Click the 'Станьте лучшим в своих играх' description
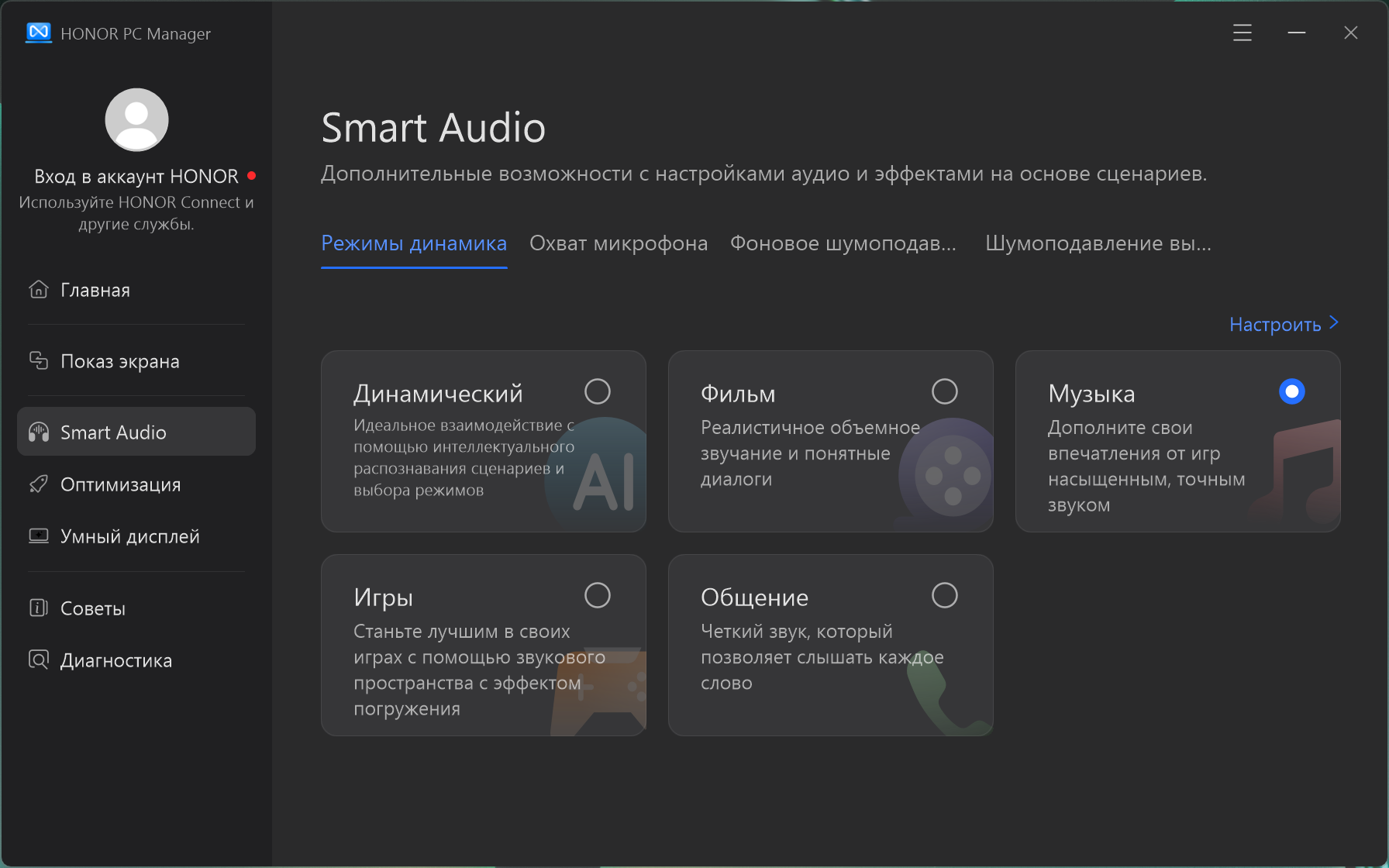1389x868 pixels. 479,670
